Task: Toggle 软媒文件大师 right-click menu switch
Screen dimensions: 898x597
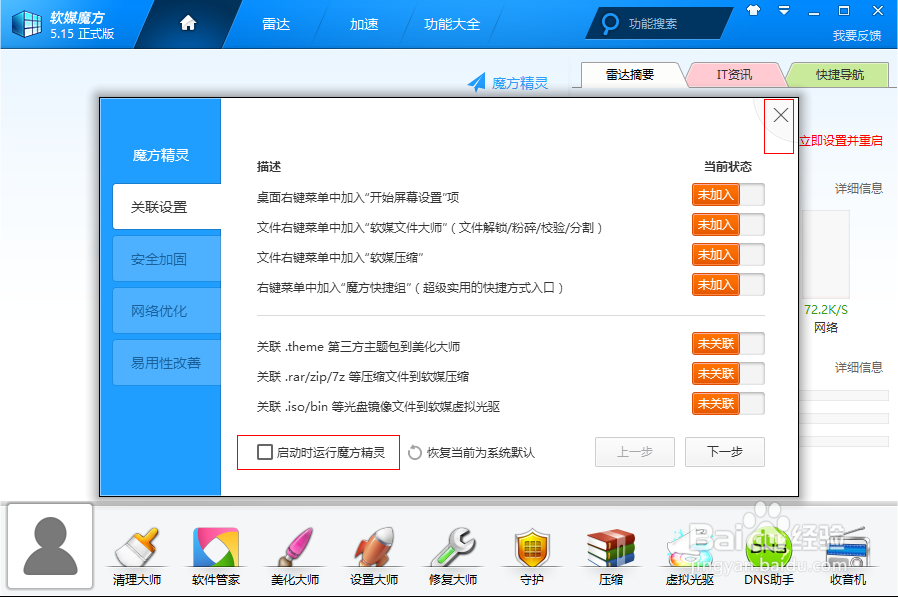Action: click(x=728, y=225)
